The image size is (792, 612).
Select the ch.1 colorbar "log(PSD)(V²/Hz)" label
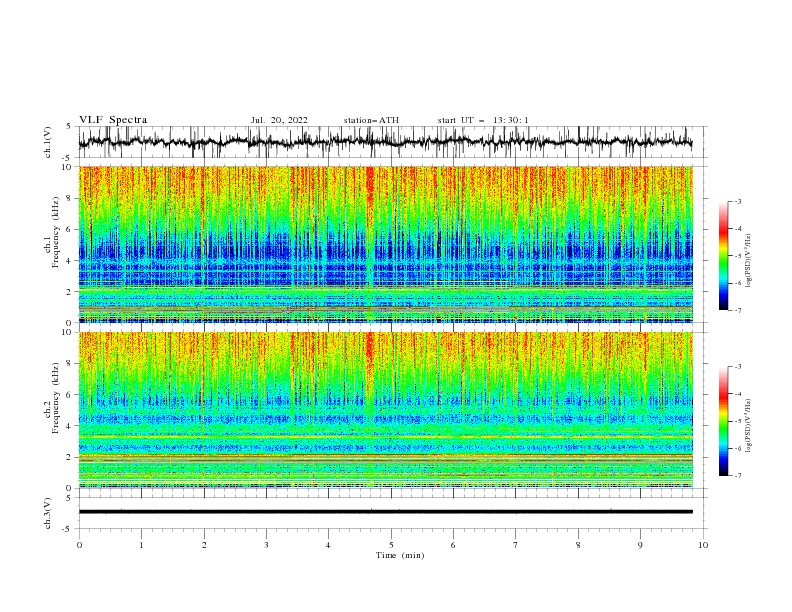click(748, 261)
